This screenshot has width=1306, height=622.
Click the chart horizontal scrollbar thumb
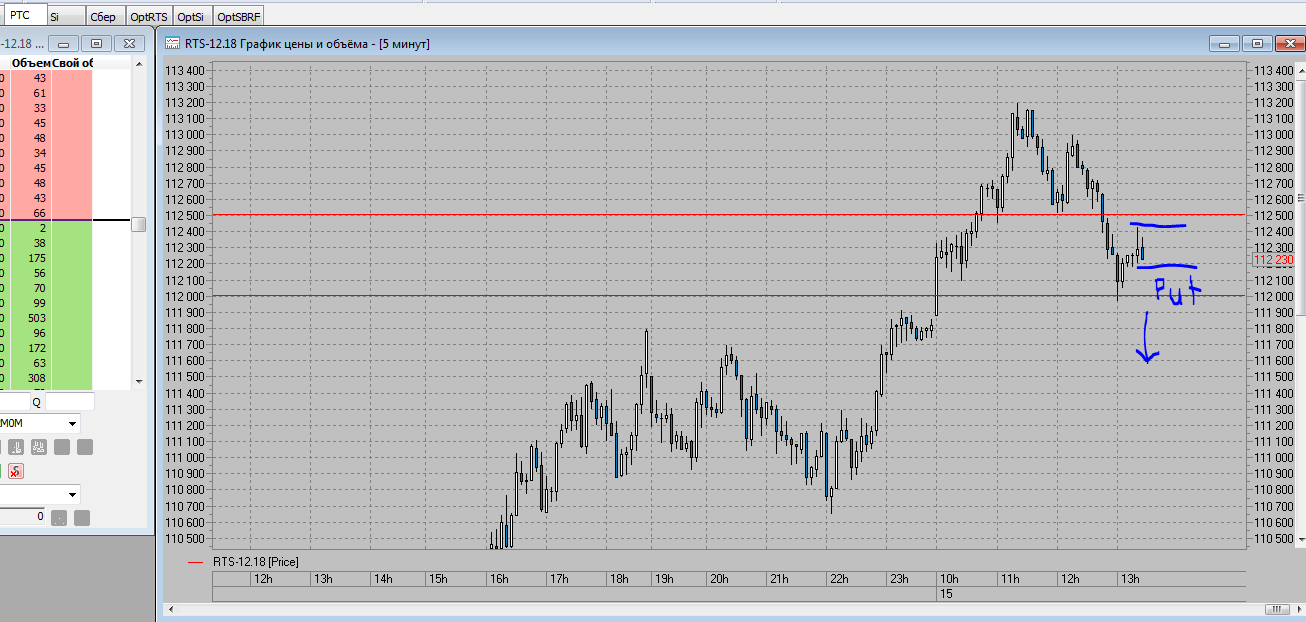1278,609
